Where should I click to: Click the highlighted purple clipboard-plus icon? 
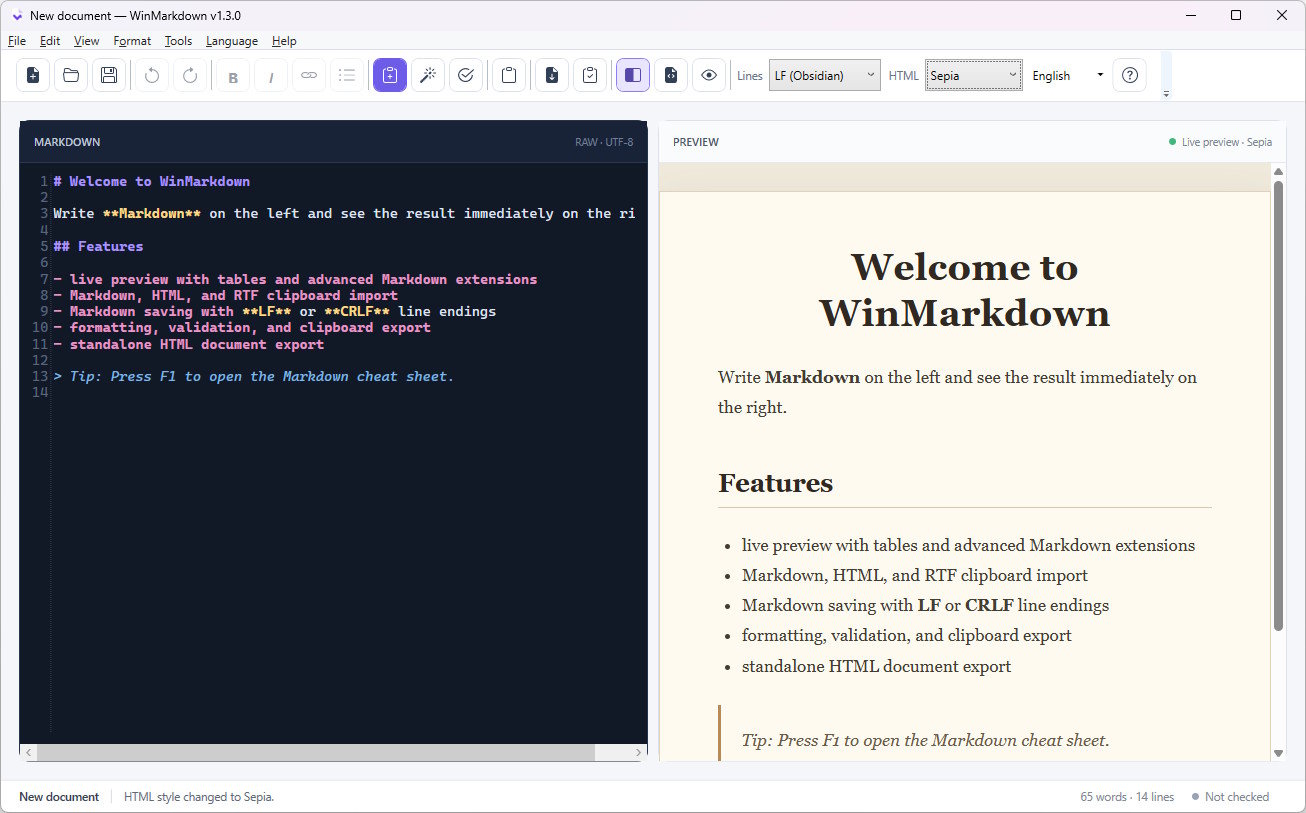coord(390,75)
